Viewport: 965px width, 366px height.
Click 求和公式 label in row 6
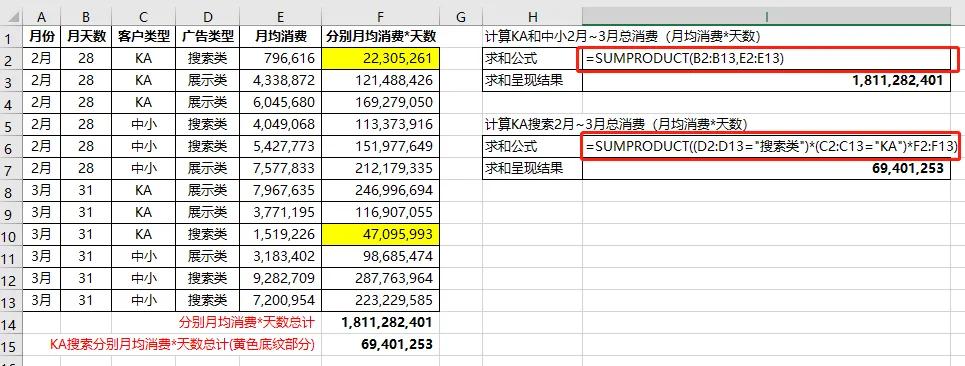click(x=532, y=146)
